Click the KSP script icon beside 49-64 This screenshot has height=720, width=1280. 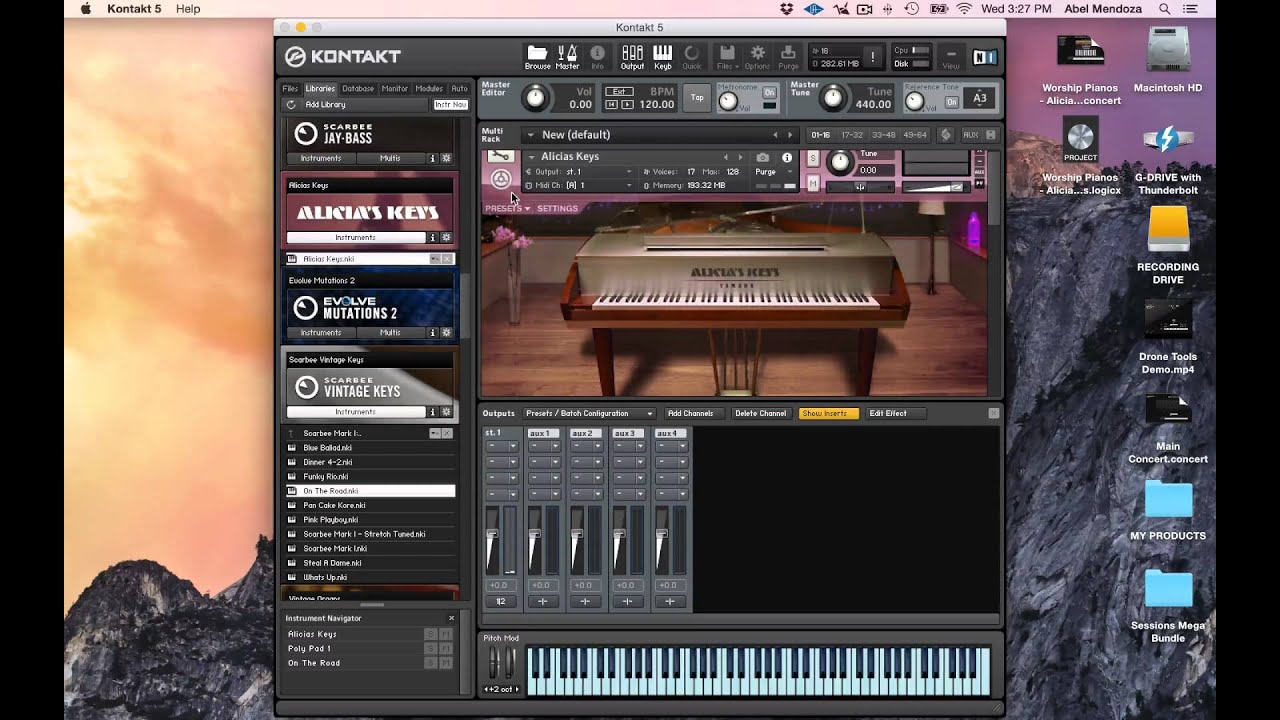coord(946,135)
